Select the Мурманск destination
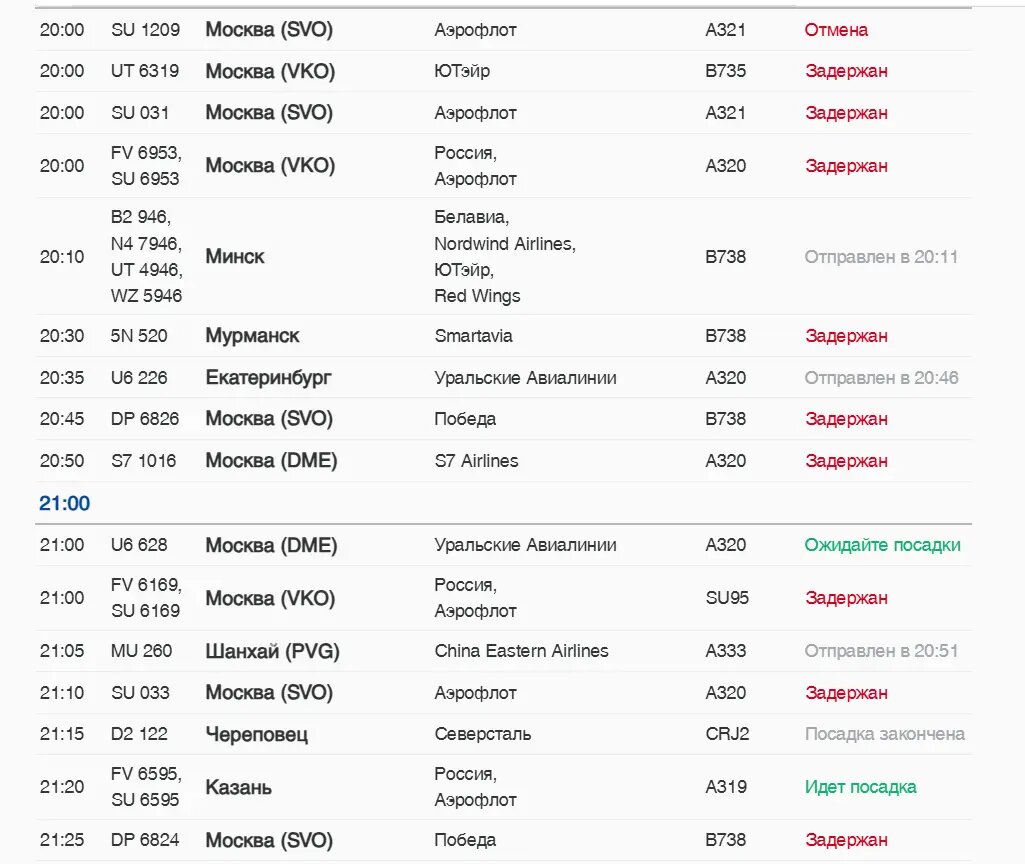This screenshot has height=864, width=1025. point(252,336)
